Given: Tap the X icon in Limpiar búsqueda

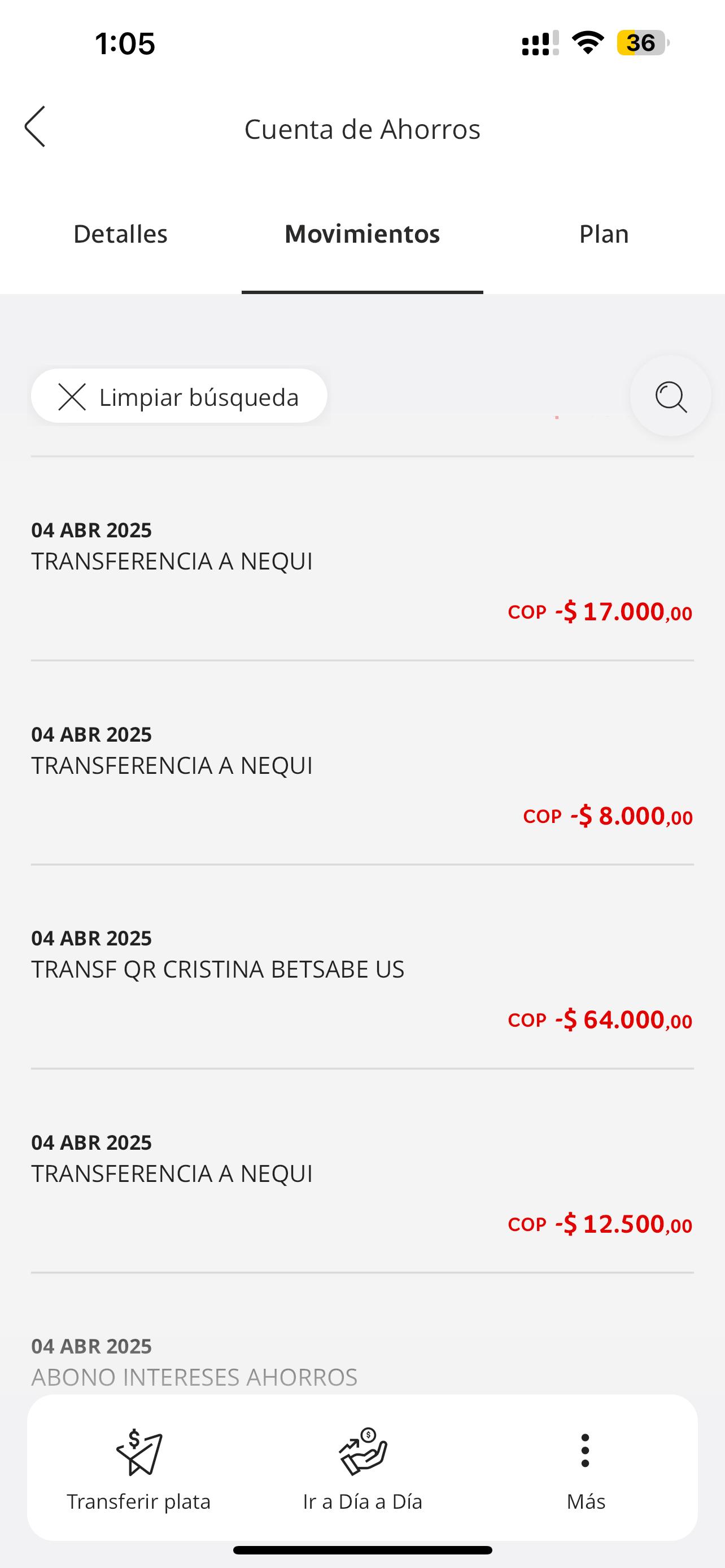Looking at the screenshot, I should pyautogui.click(x=72, y=397).
